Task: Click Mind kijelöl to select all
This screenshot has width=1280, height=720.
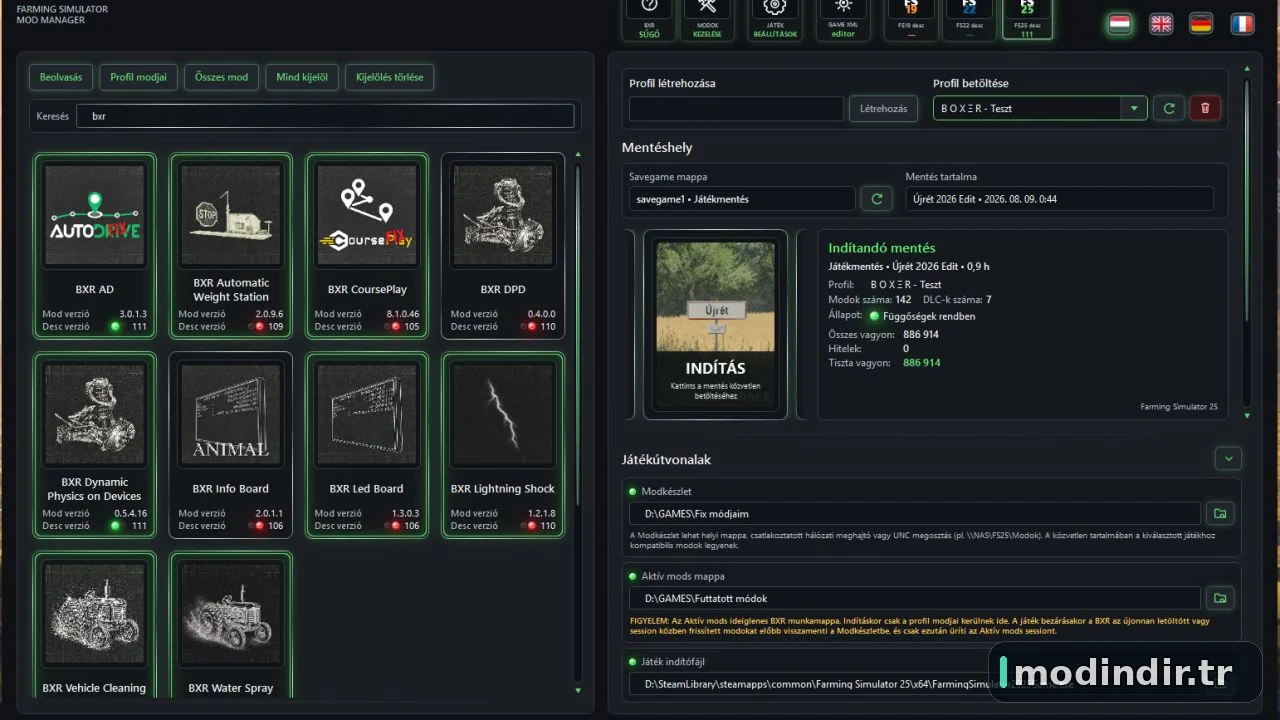Action: (302, 77)
